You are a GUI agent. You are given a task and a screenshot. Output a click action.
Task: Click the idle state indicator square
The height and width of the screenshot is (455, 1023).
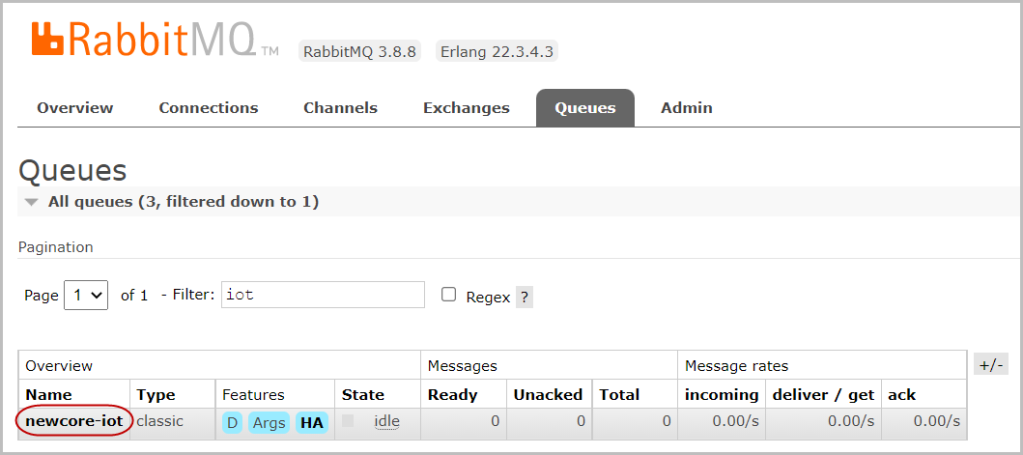(348, 421)
